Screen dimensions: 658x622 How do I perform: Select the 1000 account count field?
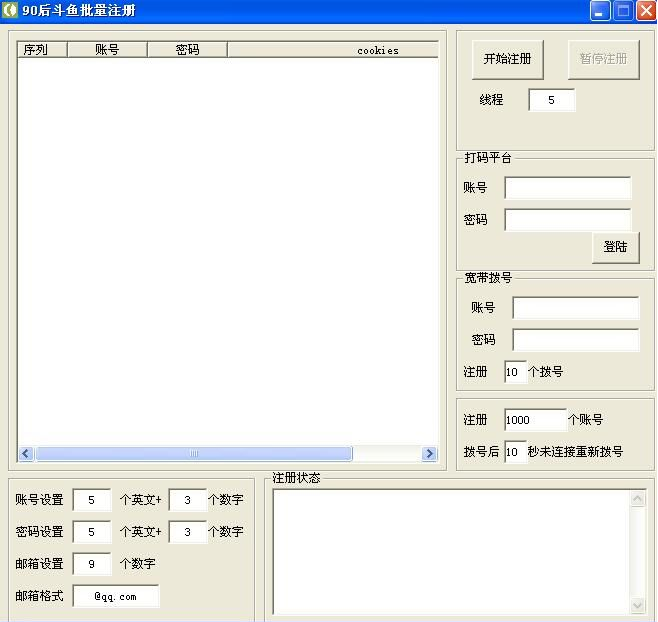[534, 420]
